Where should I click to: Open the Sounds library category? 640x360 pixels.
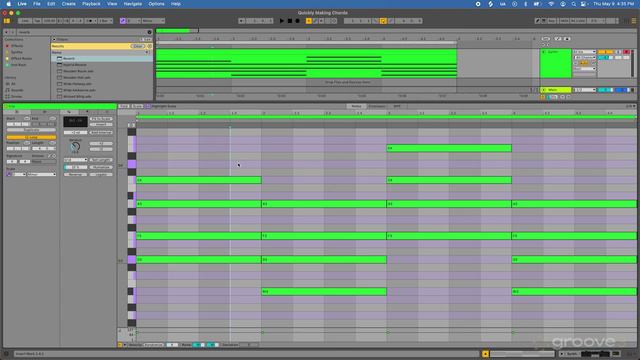coord(17,90)
